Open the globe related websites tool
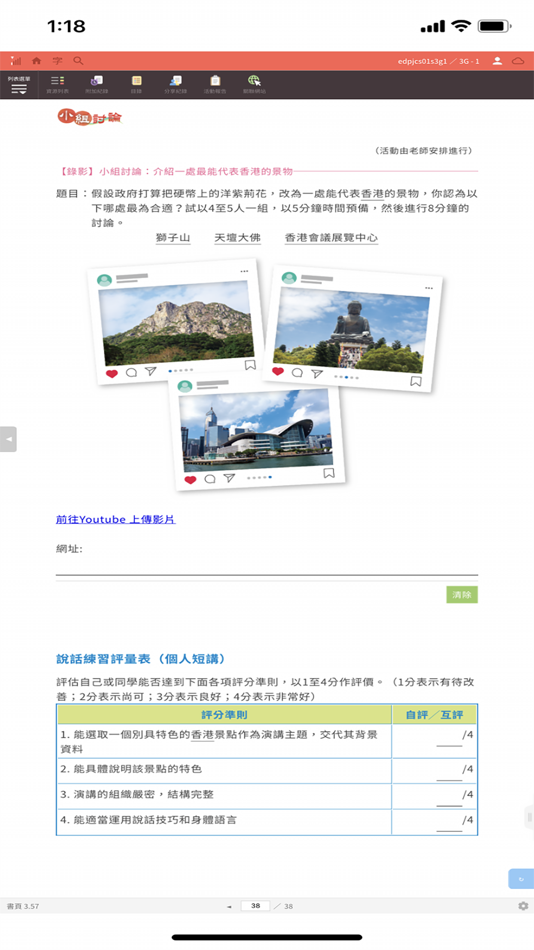 click(x=254, y=84)
